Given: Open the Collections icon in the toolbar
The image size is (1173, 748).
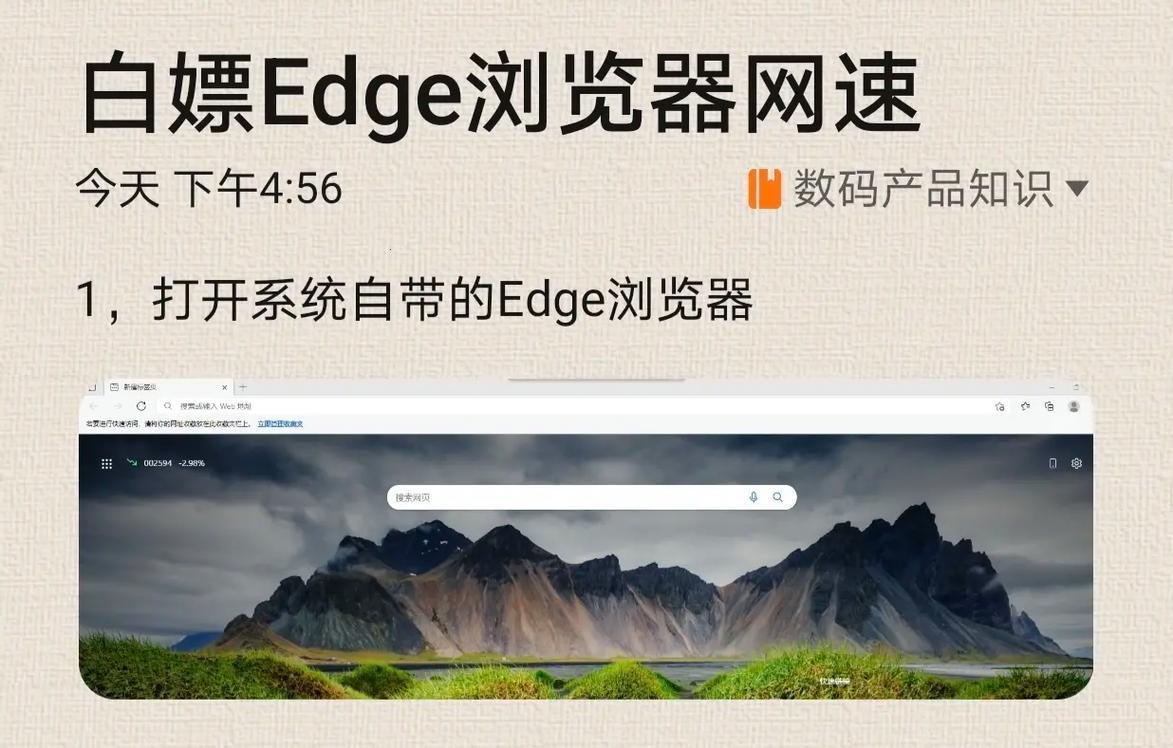Looking at the screenshot, I should (x=1049, y=406).
